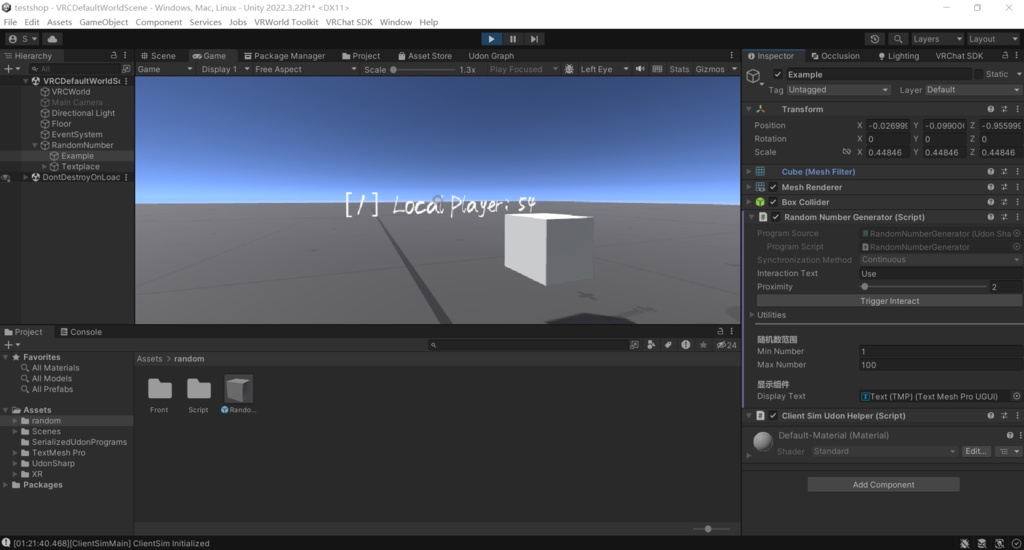Open Transform component help icon
Image resolution: width=1024 pixels, height=550 pixels.
(991, 109)
